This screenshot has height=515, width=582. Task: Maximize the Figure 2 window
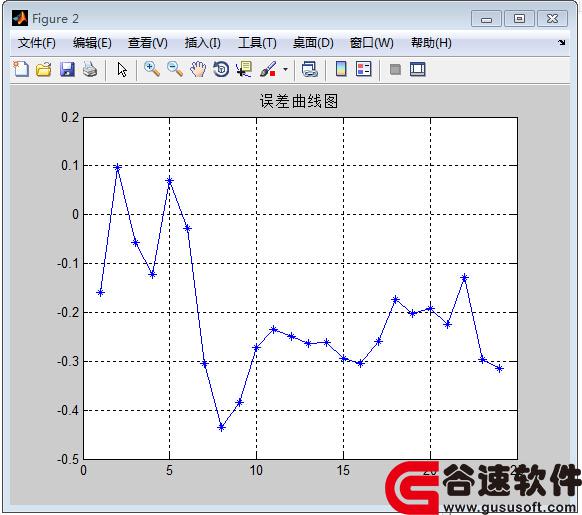point(519,19)
